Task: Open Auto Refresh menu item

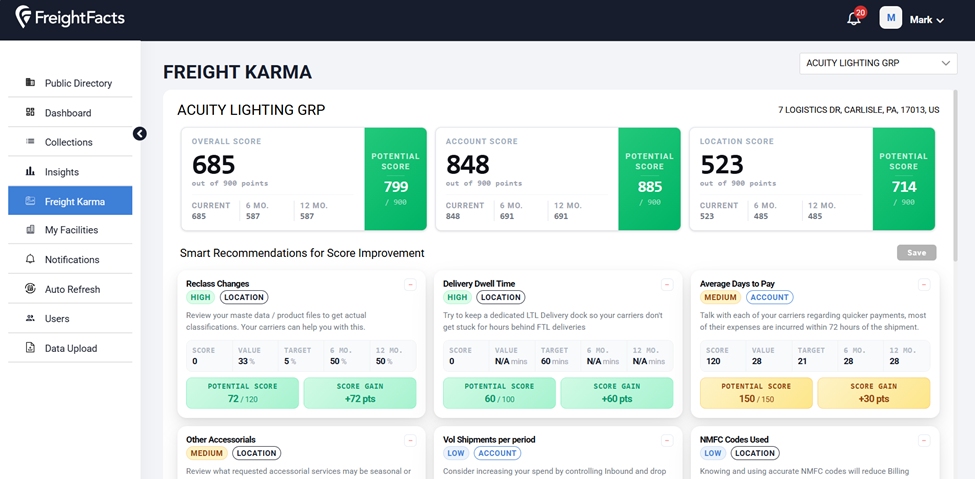Action: tap(70, 289)
